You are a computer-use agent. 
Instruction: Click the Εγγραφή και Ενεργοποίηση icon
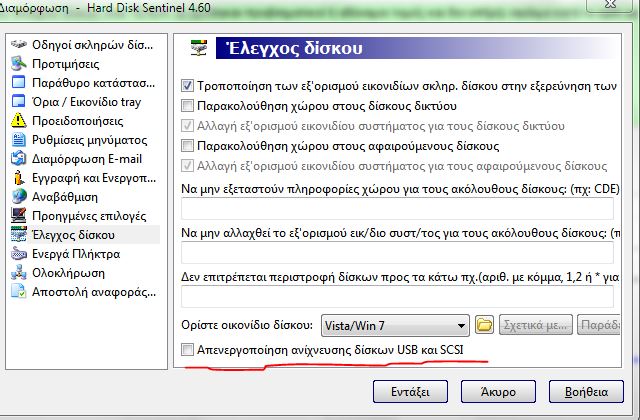point(19,178)
